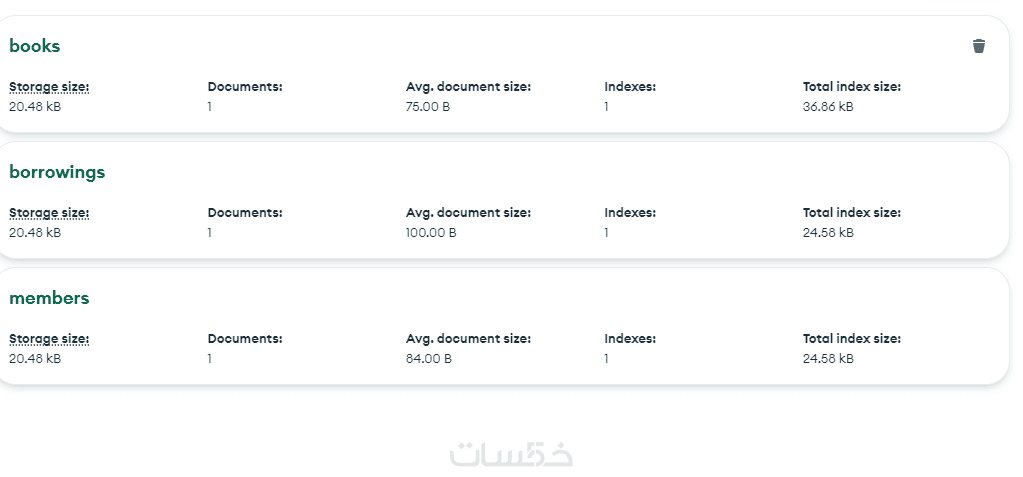This screenshot has width=1023, height=477.
Task: Click Indexes label in members card
Action: point(630,339)
